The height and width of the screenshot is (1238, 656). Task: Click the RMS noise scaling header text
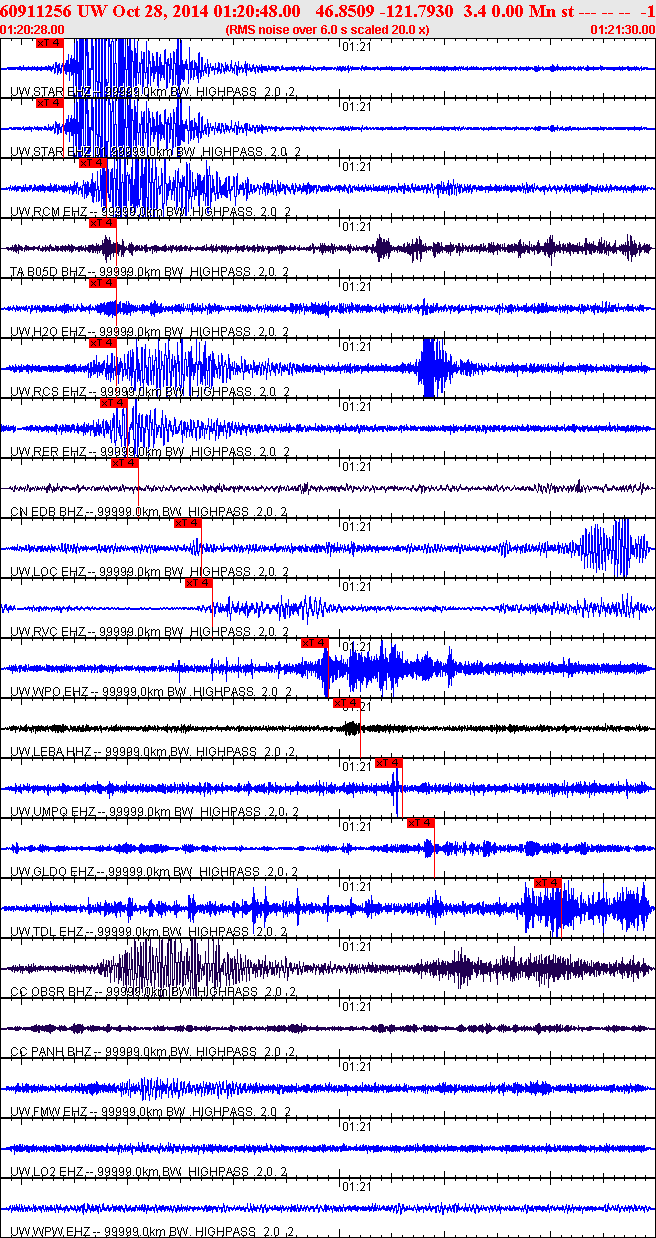[x=328, y=30]
